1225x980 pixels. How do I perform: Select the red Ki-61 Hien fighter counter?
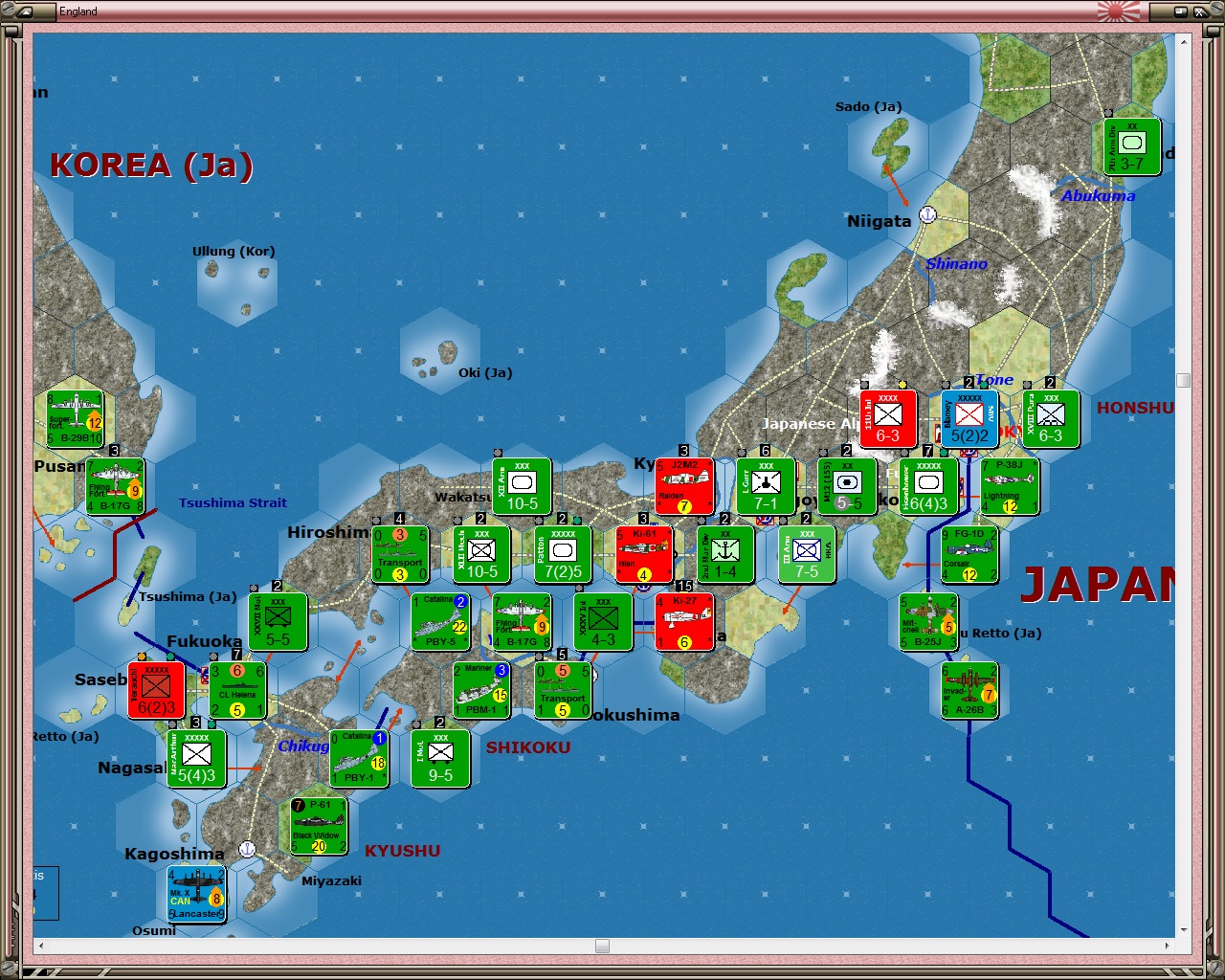644,554
